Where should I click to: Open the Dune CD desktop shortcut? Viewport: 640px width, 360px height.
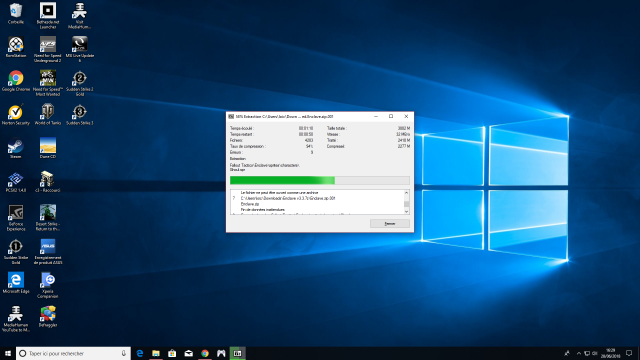tap(48, 148)
